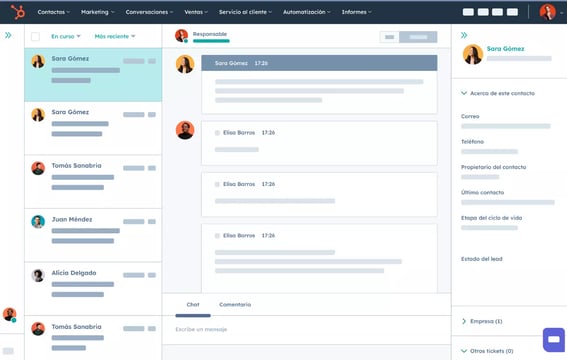Collapse the right contact panel double chevron
Viewport: 567px width, 360px height.
[464, 35]
